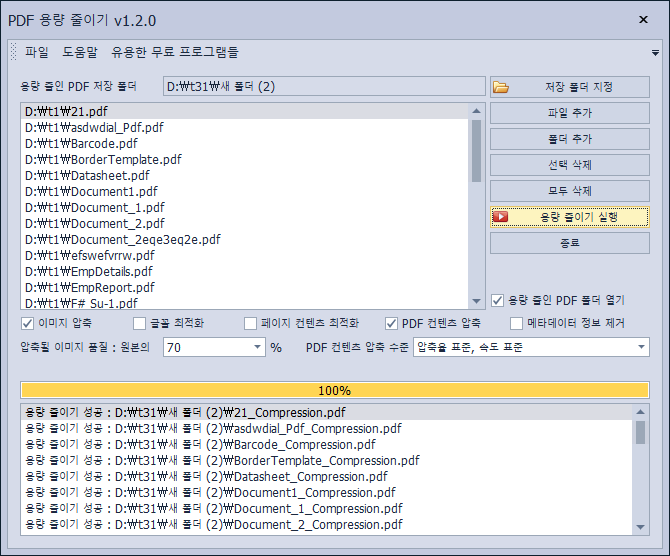Open the 도움말 menu
The image size is (670, 556).
(80, 52)
